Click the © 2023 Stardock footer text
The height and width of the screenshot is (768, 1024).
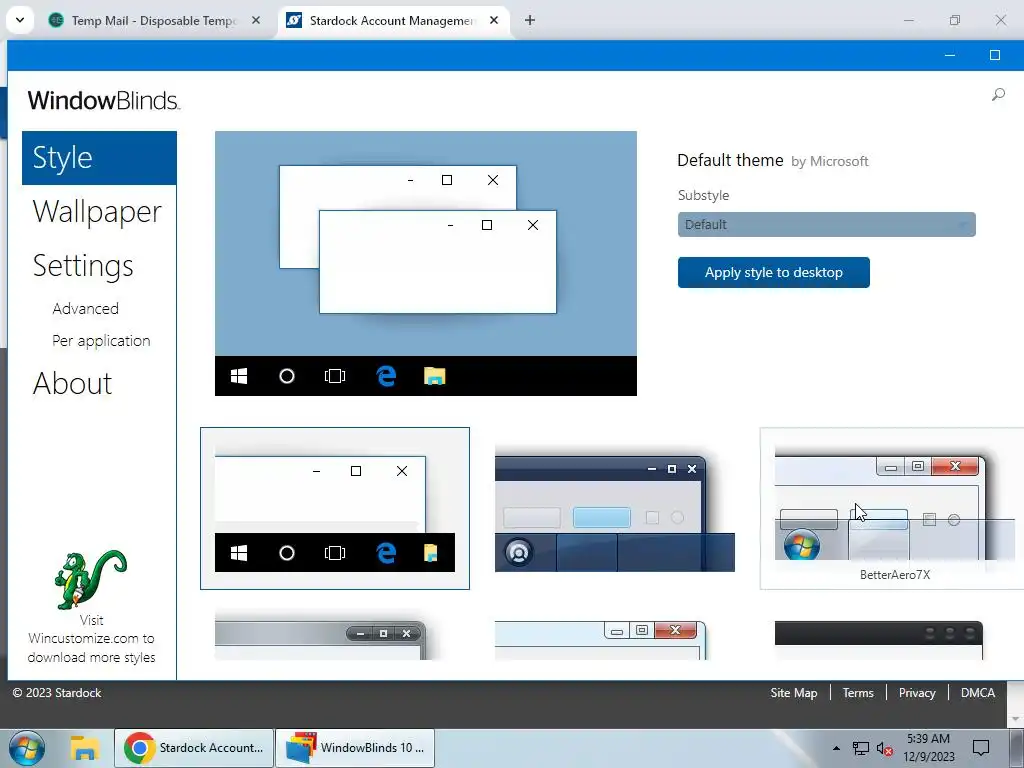57,693
